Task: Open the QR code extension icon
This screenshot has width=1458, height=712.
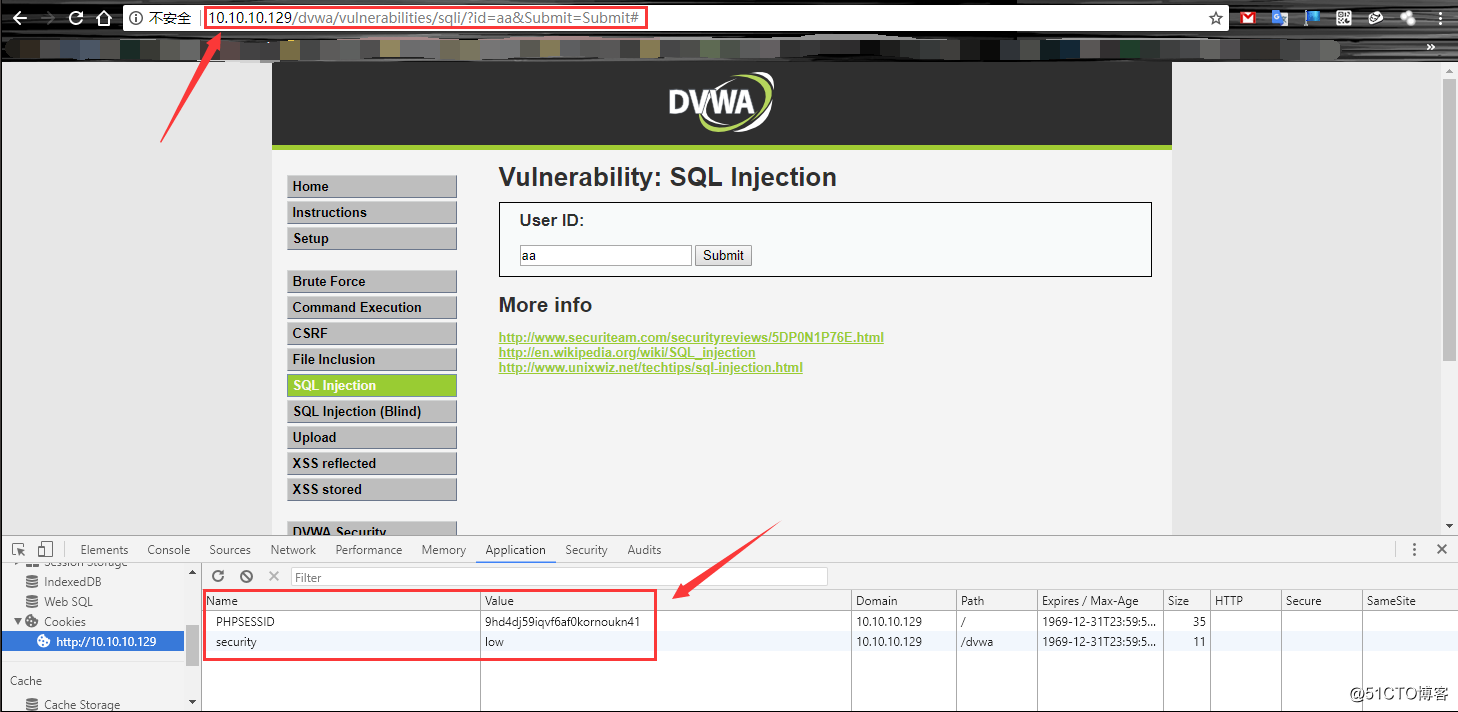Action: (1344, 18)
